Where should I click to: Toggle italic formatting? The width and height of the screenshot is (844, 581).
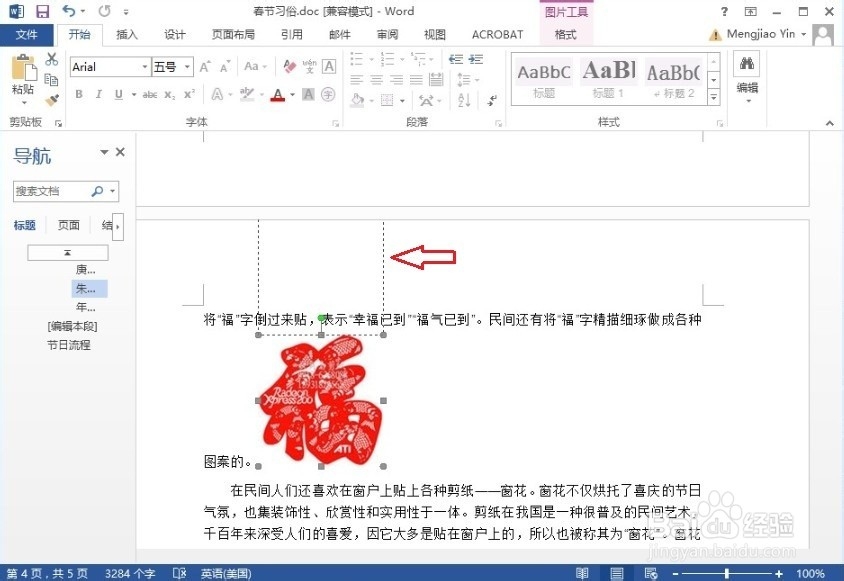coord(99,94)
